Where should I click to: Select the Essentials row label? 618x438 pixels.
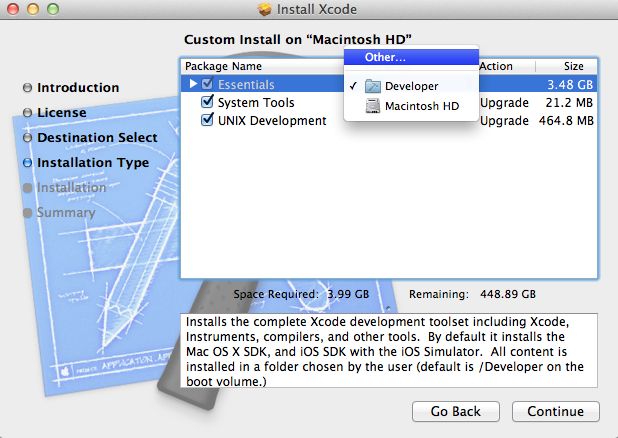[246, 84]
